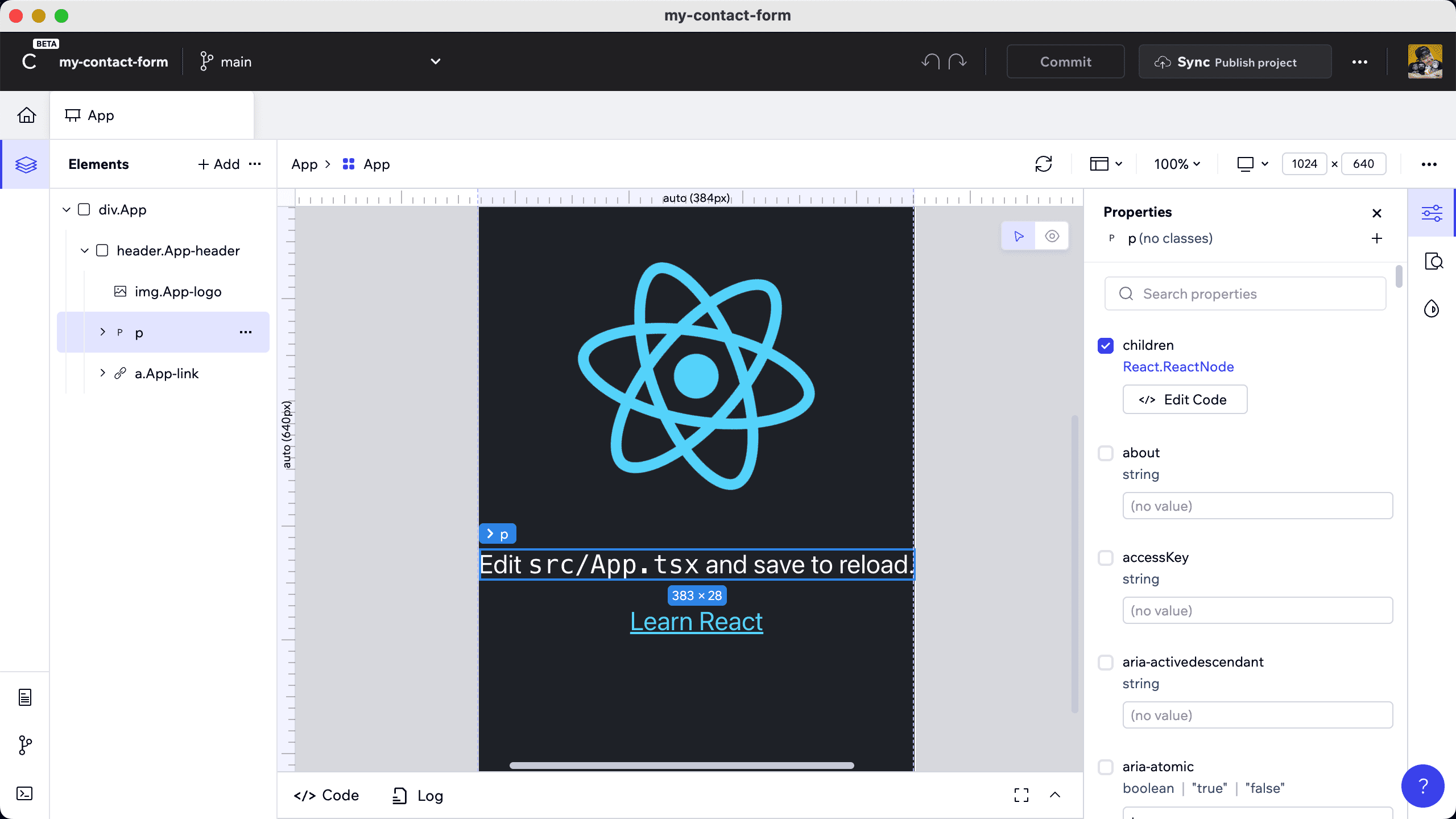
Task: Open the styling droplet panel icon
Action: [x=1432, y=309]
